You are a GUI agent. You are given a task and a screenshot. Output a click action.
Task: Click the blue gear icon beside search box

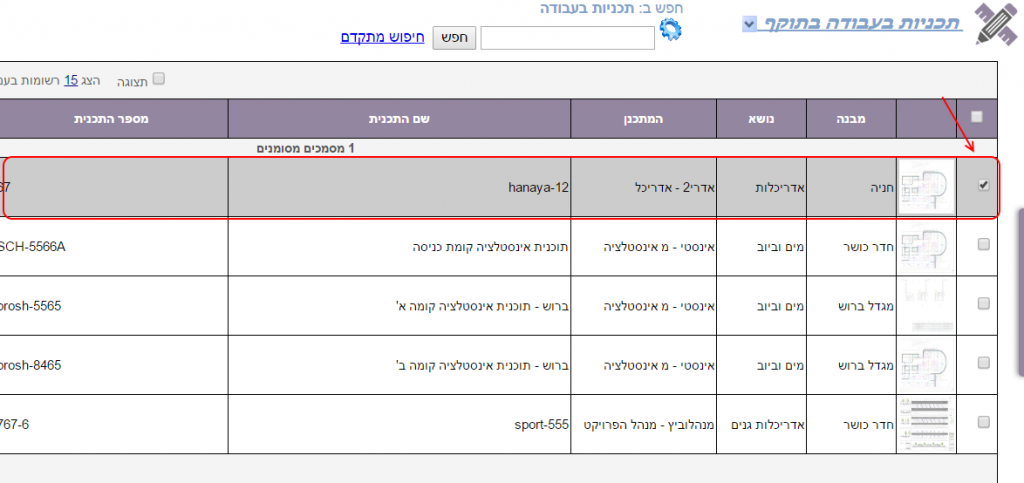point(670,30)
